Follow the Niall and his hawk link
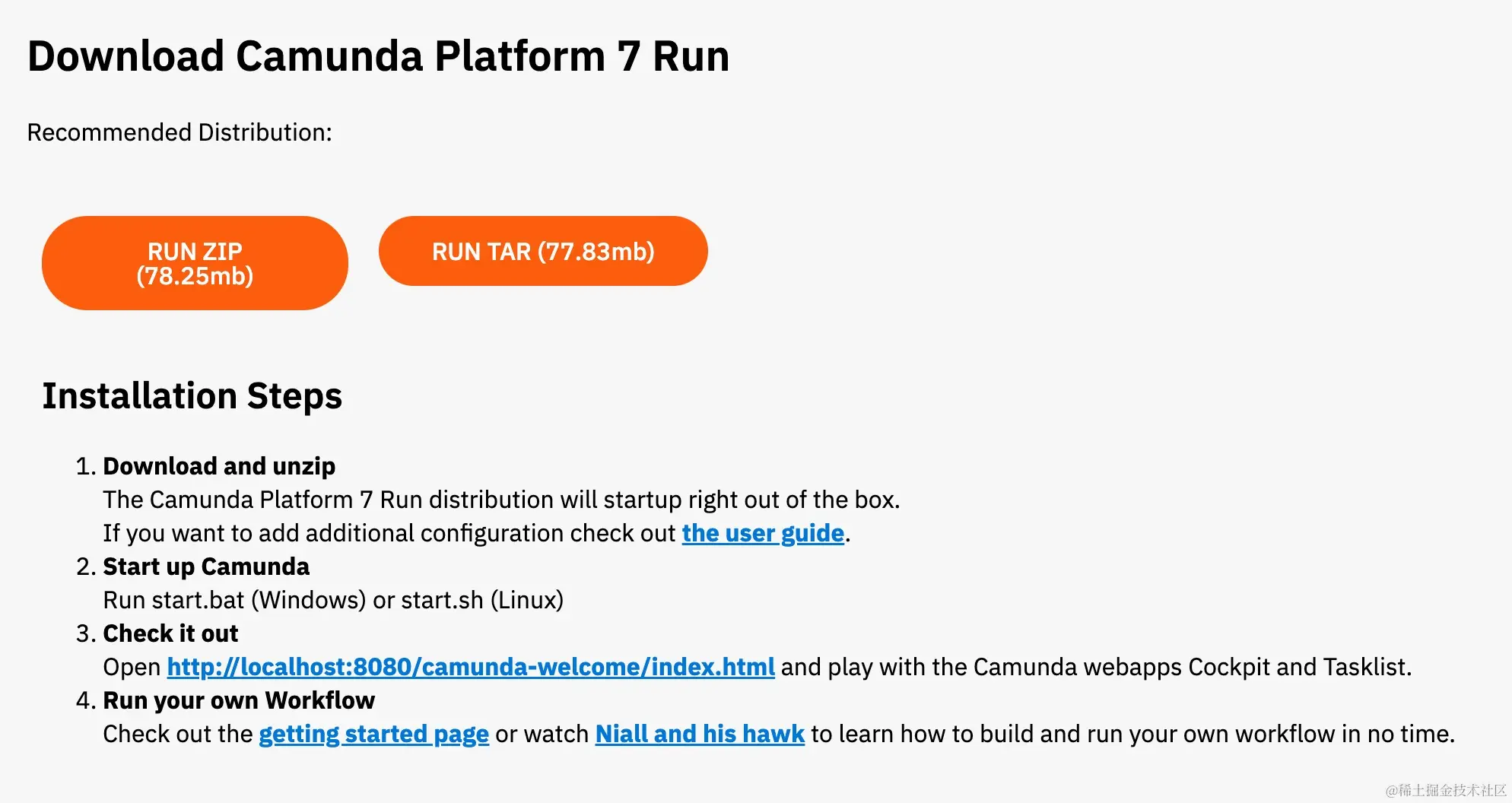The height and width of the screenshot is (803, 1512). pos(700,734)
